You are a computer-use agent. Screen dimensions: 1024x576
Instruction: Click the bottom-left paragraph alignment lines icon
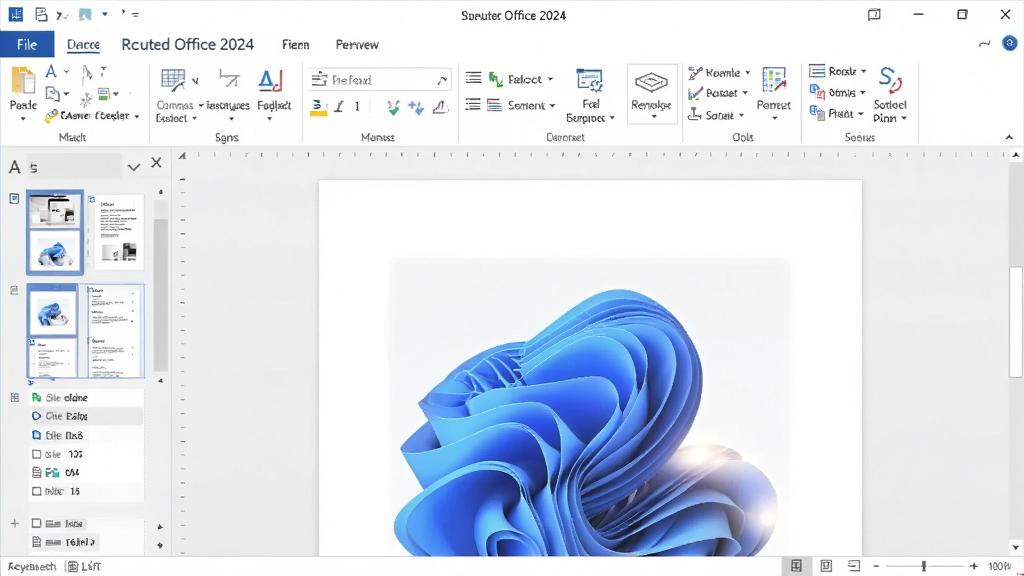(x=473, y=104)
